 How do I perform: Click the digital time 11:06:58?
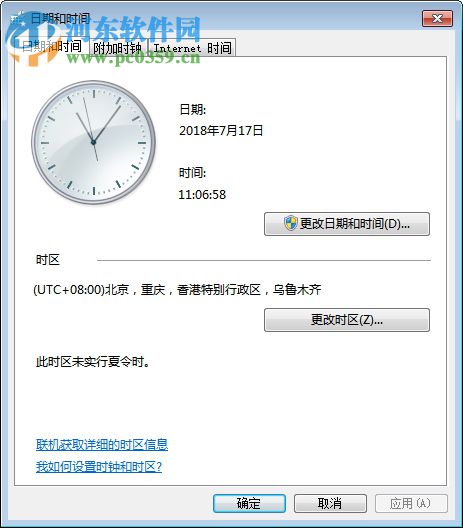tap(202, 195)
